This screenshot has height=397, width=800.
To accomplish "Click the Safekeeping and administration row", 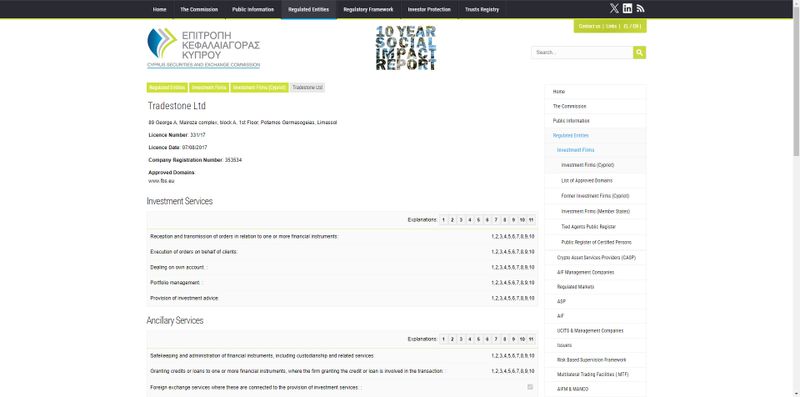I will [x=342, y=356].
